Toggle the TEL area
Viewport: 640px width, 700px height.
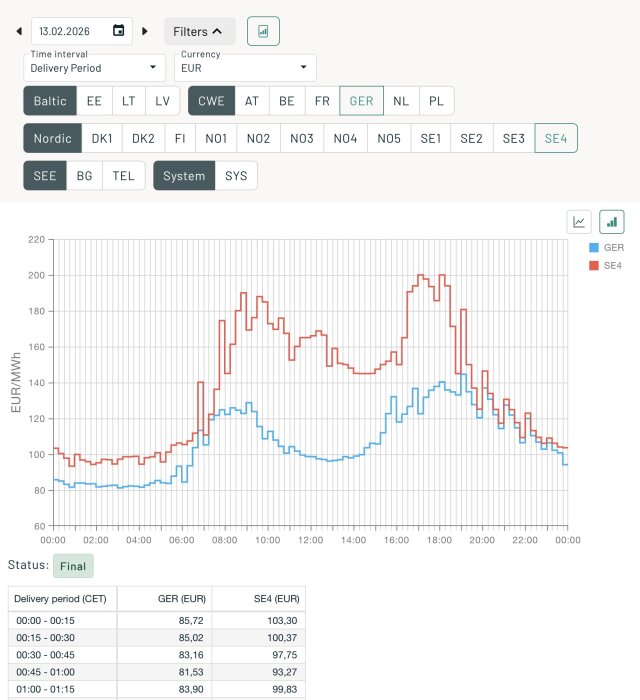coord(124,176)
